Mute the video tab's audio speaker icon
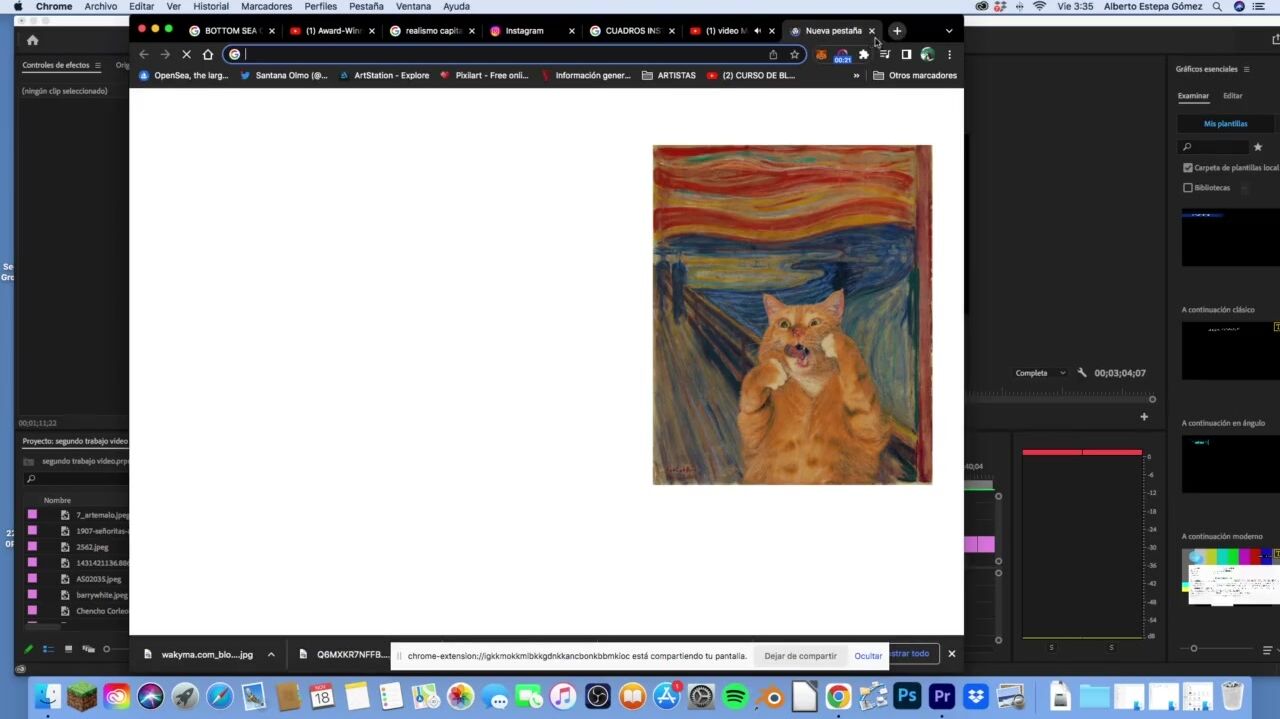The width and height of the screenshot is (1280, 719). (x=757, y=31)
